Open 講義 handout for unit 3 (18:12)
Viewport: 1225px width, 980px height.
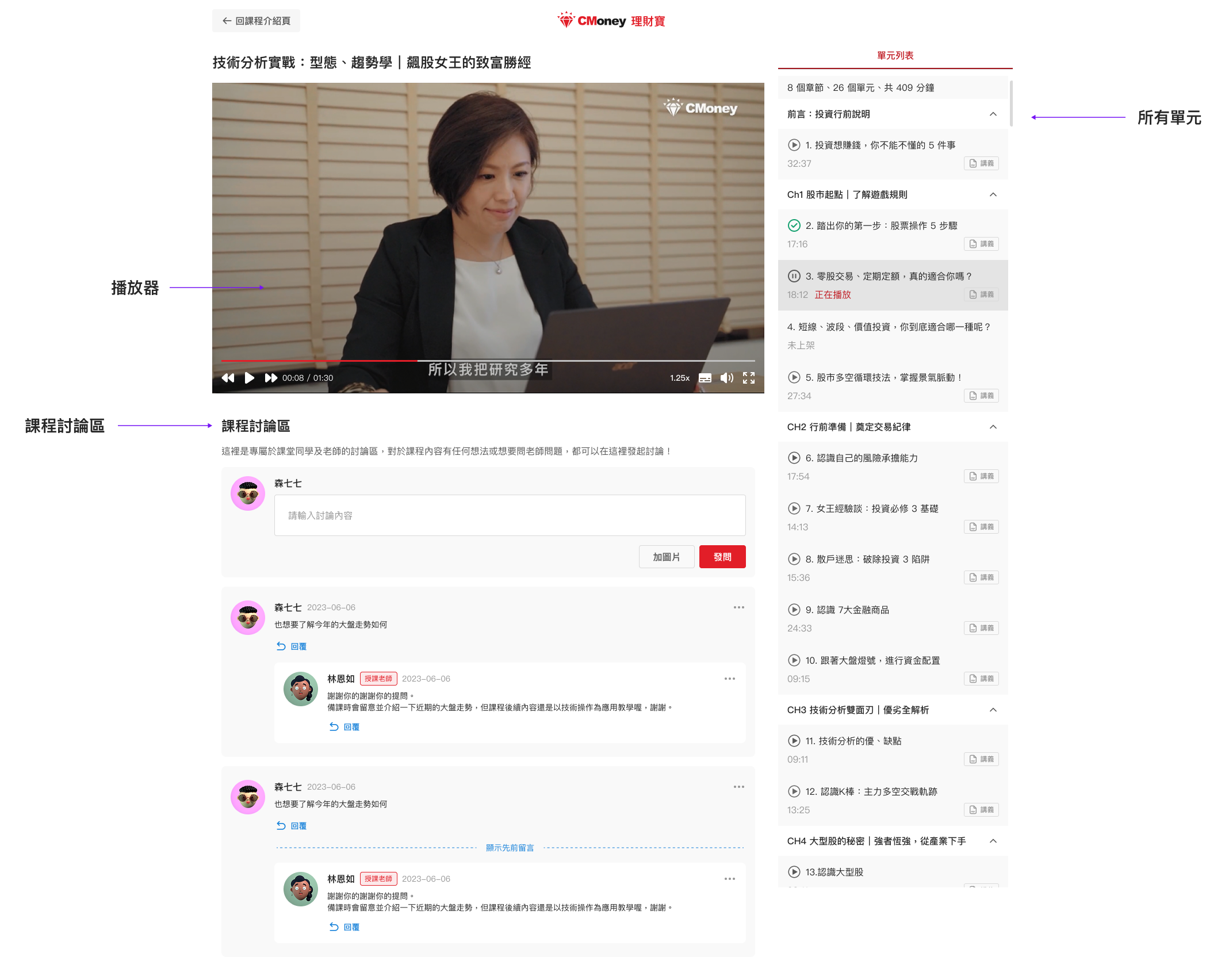pyautogui.click(x=981, y=294)
